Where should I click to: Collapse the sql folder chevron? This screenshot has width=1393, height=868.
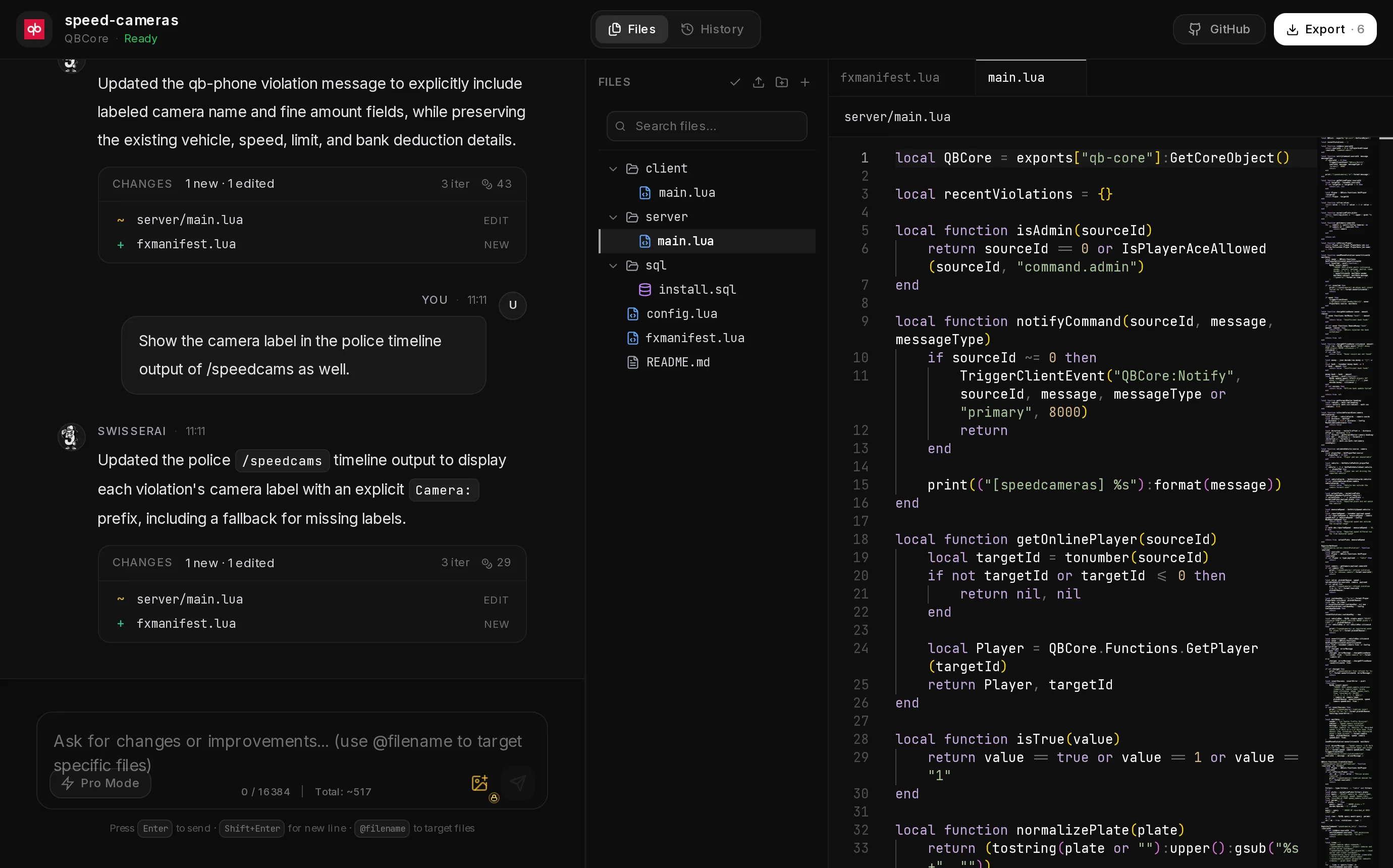[613, 265]
